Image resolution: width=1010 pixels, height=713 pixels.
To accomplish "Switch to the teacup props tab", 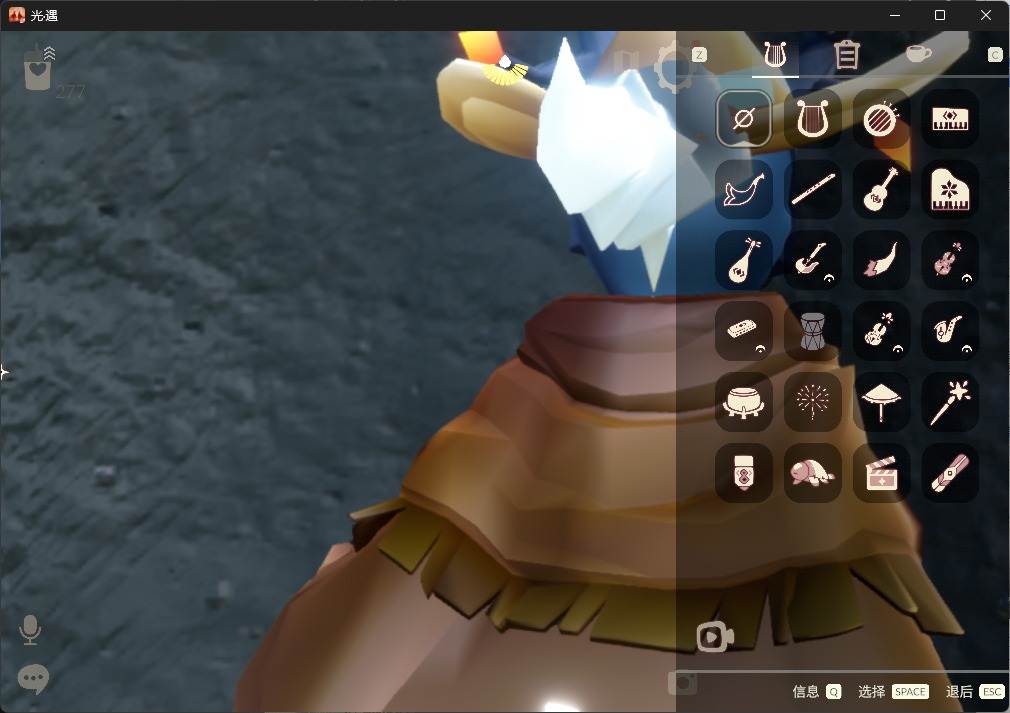I will pos(919,53).
